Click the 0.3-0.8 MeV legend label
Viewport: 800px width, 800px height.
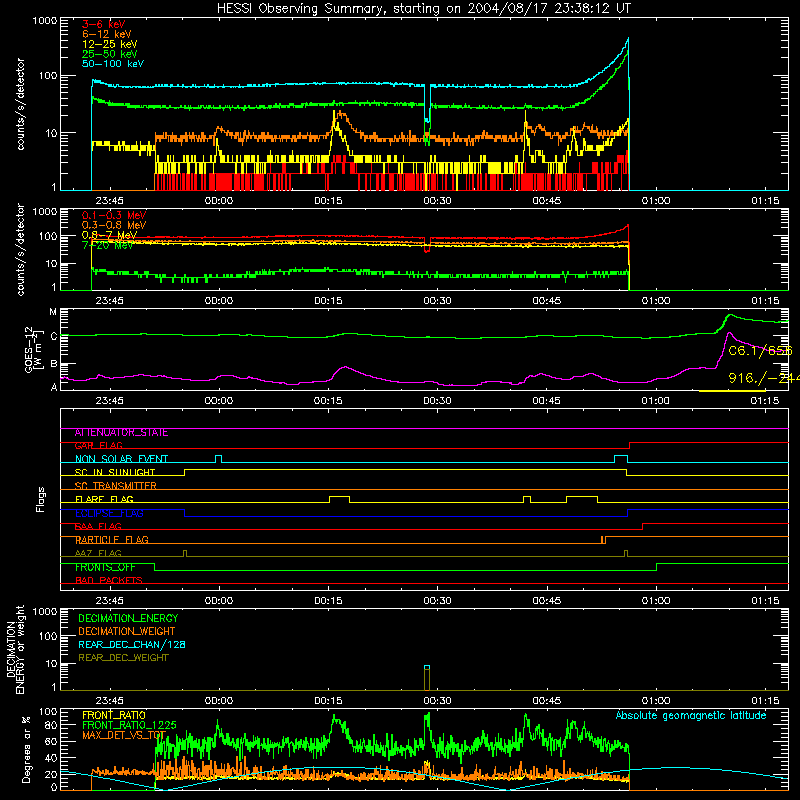pyautogui.click(x=114, y=225)
